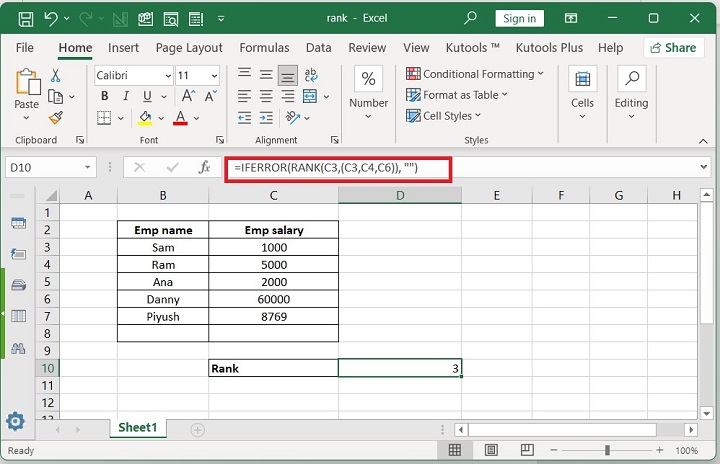This screenshot has width=720, height=464.
Task: Click the Sign in button
Action: (x=519, y=18)
